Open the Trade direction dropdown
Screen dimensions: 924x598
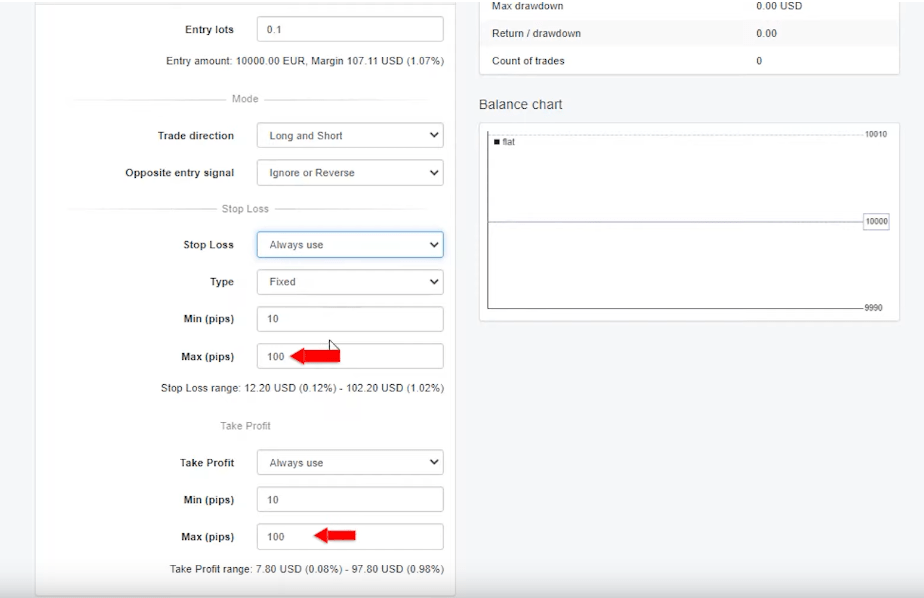[x=349, y=136]
